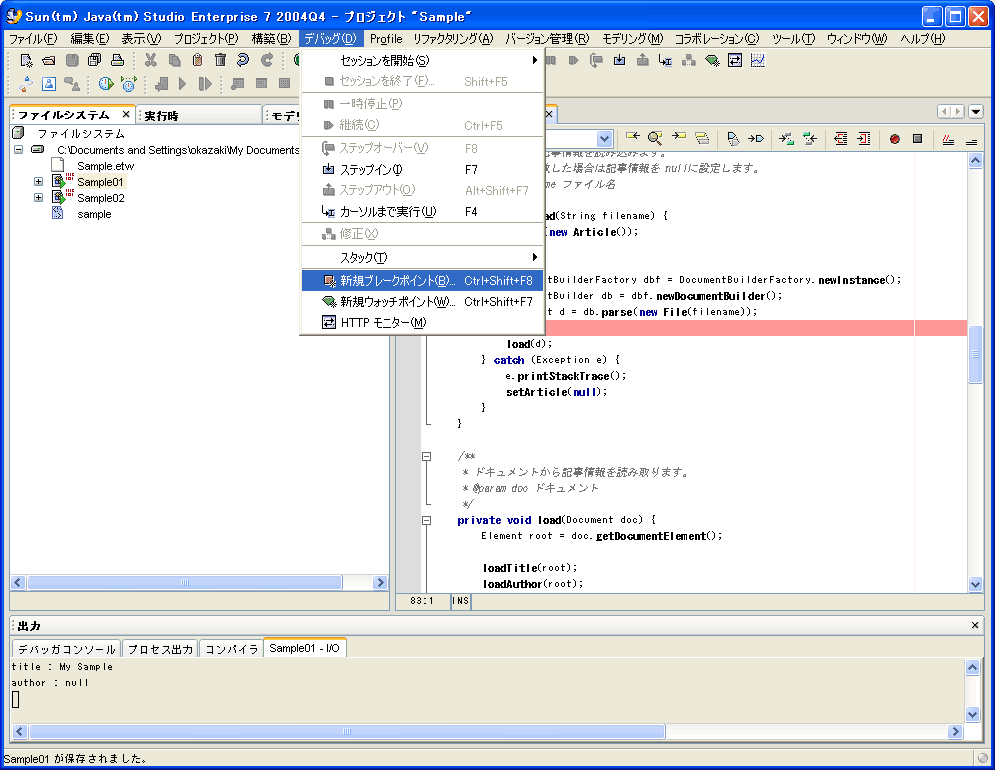
Task: Click the Delete trash can icon
Action: pos(220,60)
